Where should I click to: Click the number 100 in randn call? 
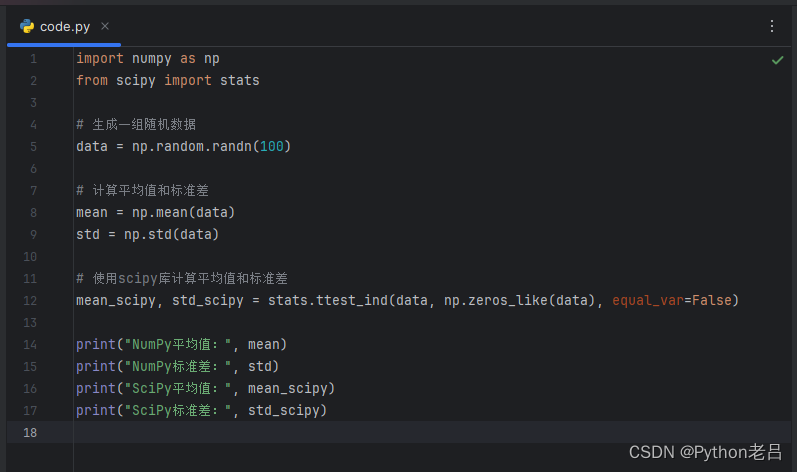[x=271, y=147]
